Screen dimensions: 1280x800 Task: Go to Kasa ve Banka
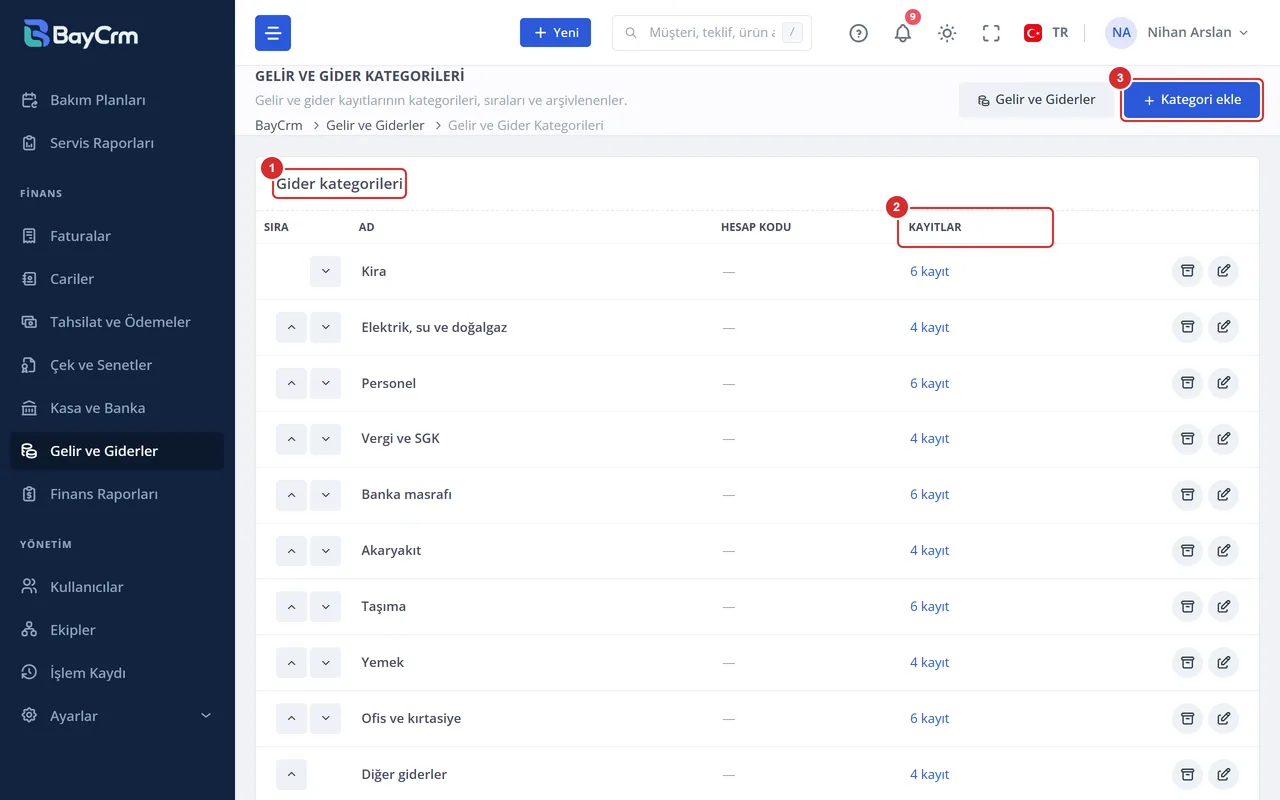[x=117, y=408]
